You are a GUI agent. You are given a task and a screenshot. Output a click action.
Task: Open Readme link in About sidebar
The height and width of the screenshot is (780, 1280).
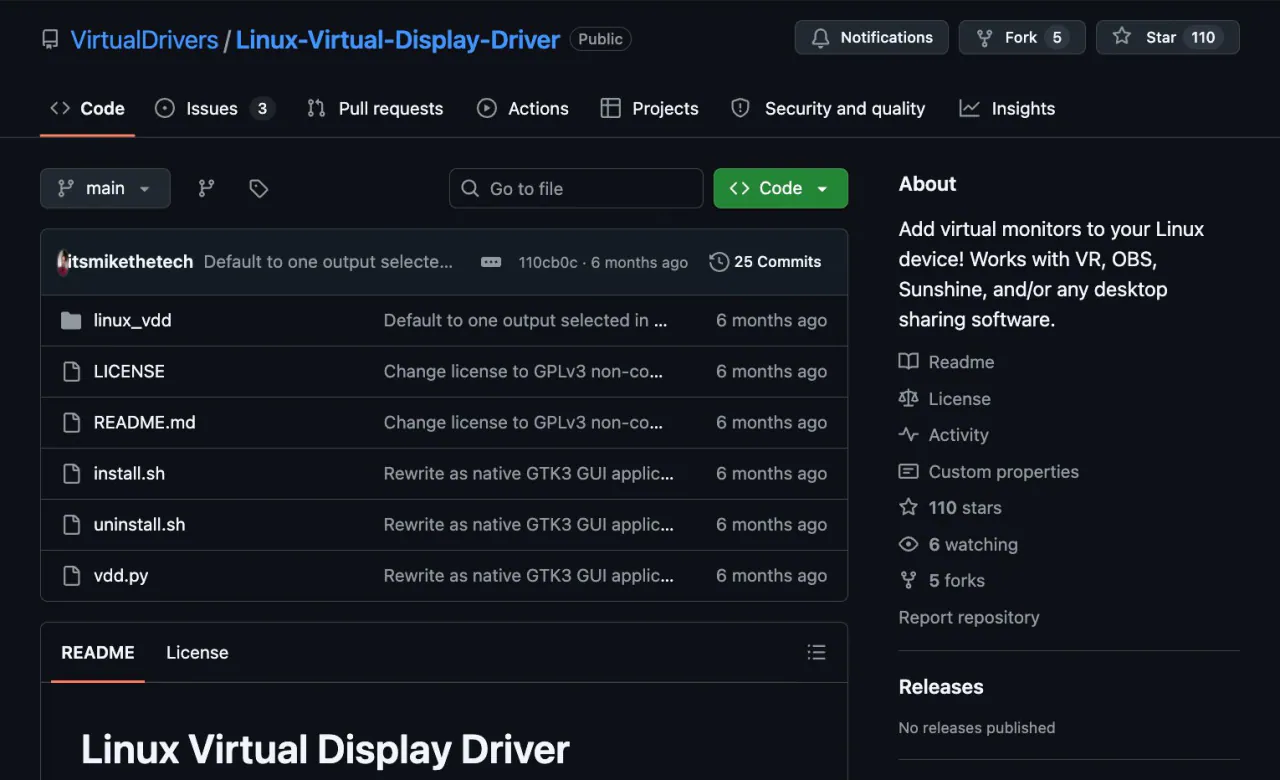tap(946, 362)
